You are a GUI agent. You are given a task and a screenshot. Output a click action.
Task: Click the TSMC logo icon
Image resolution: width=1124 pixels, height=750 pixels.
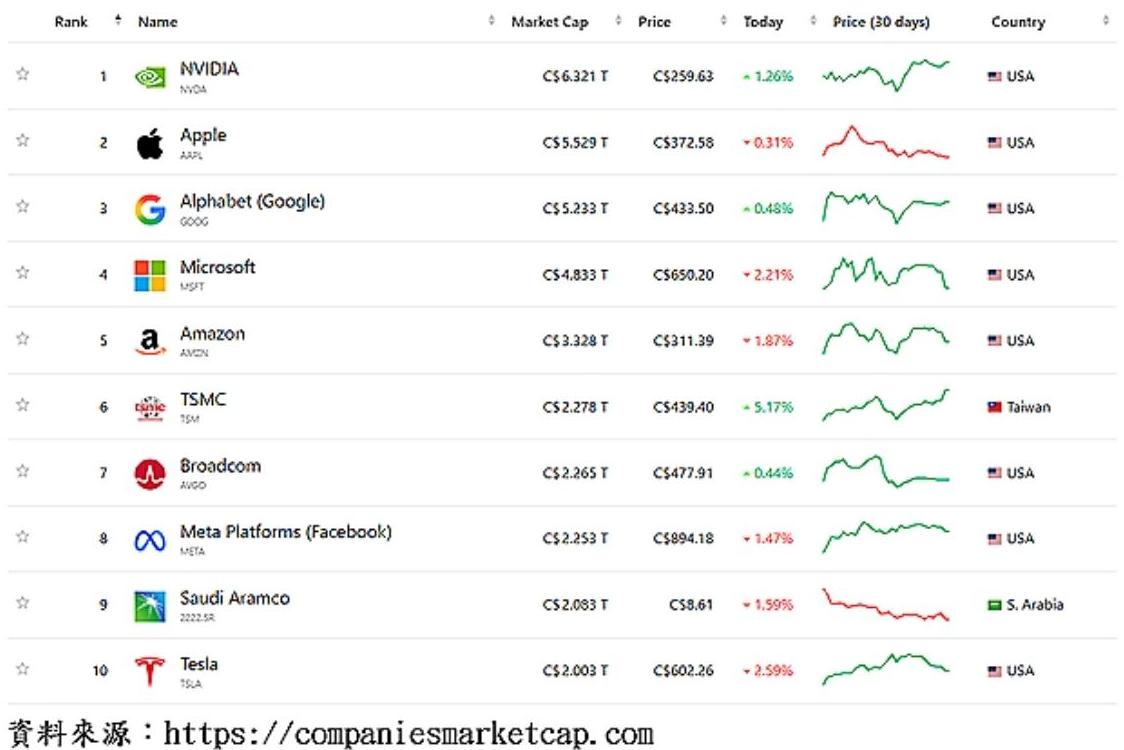pyautogui.click(x=149, y=408)
